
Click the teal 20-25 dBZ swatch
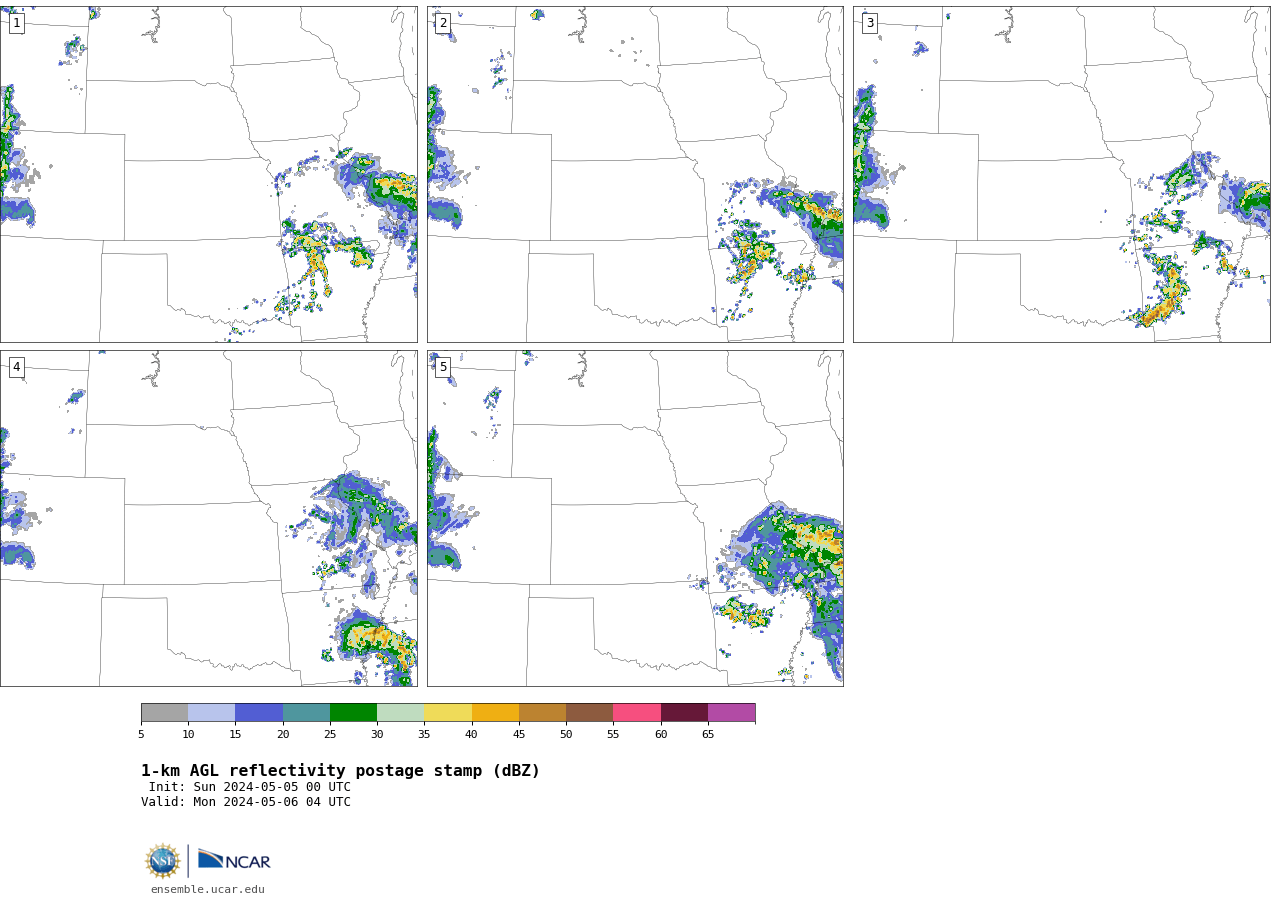click(306, 713)
